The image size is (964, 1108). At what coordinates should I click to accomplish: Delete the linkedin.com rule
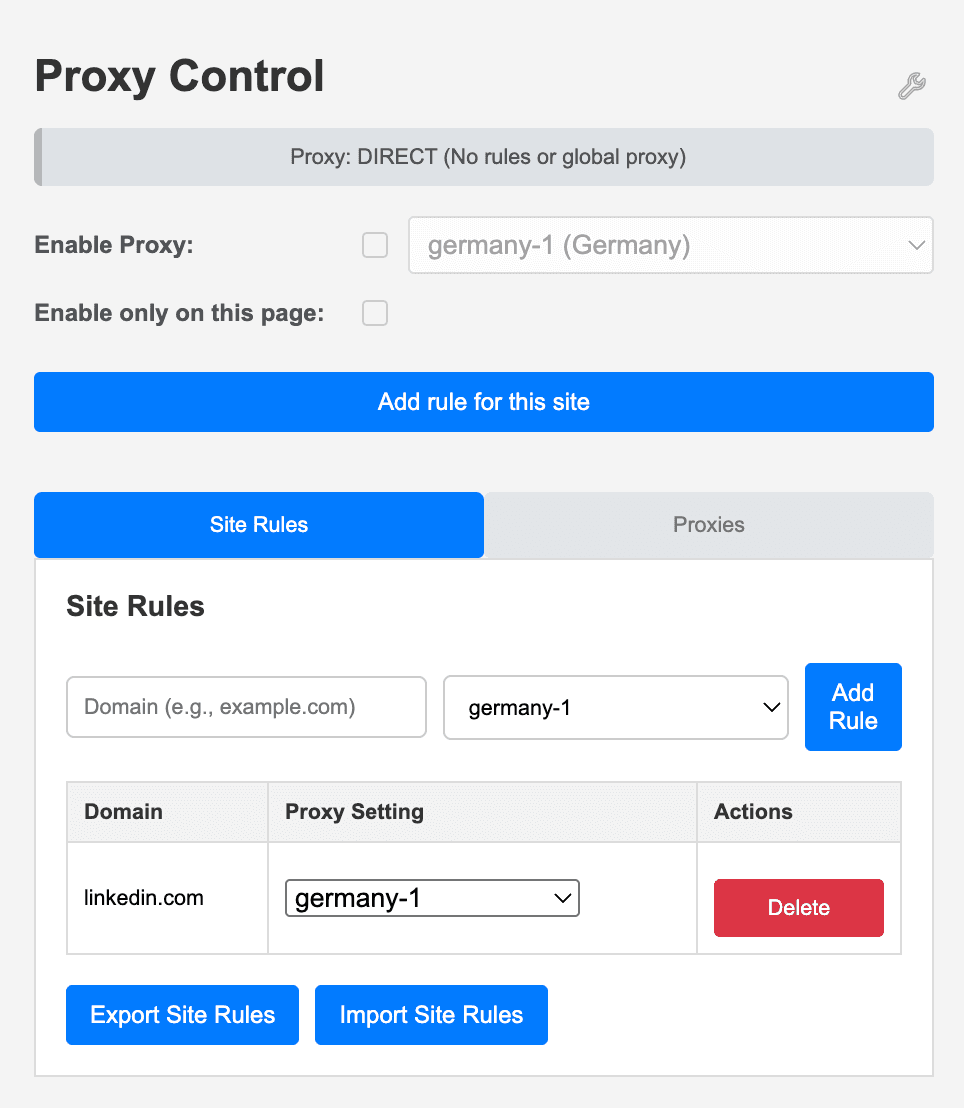click(798, 907)
